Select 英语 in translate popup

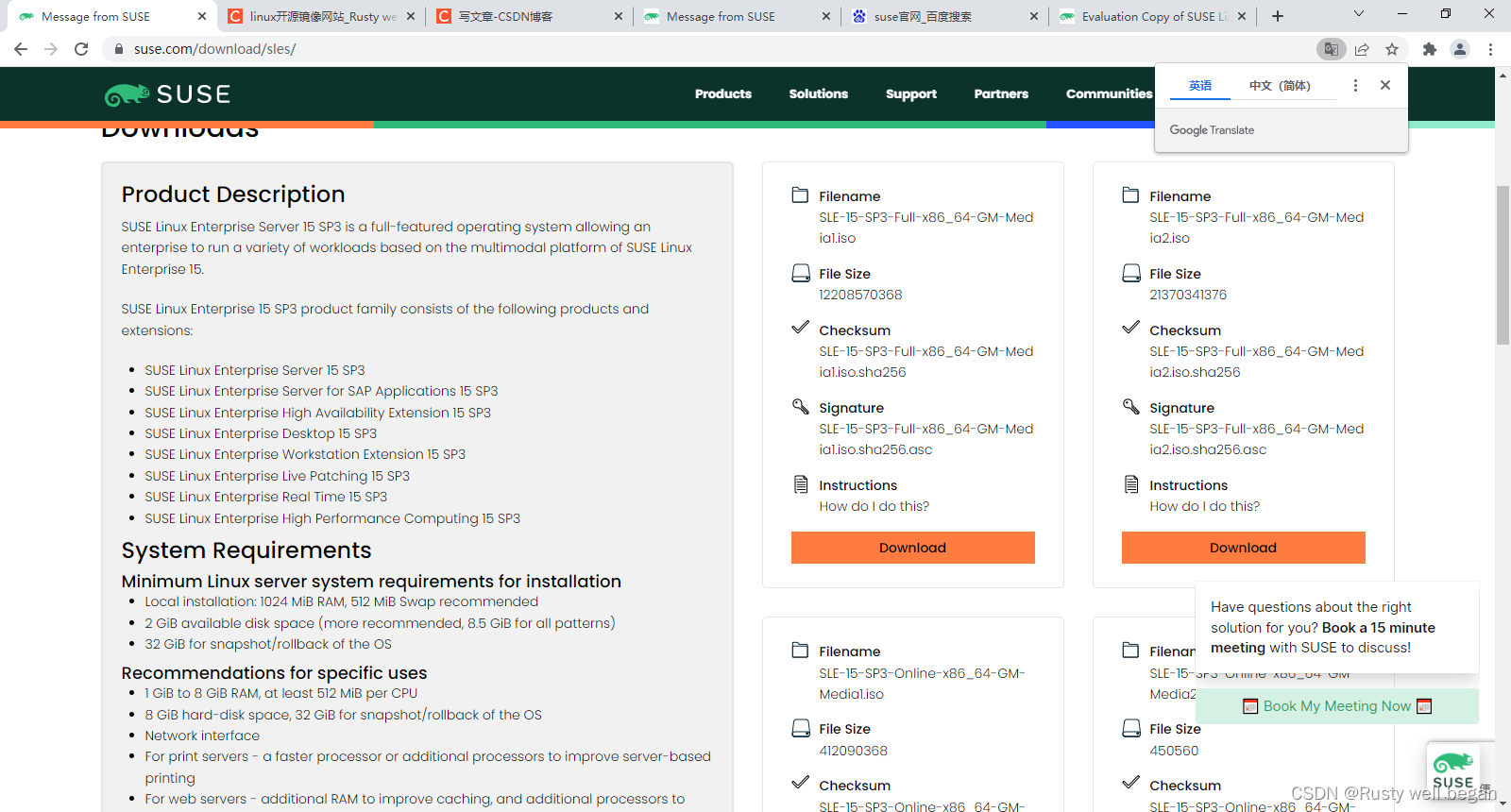click(x=1200, y=86)
